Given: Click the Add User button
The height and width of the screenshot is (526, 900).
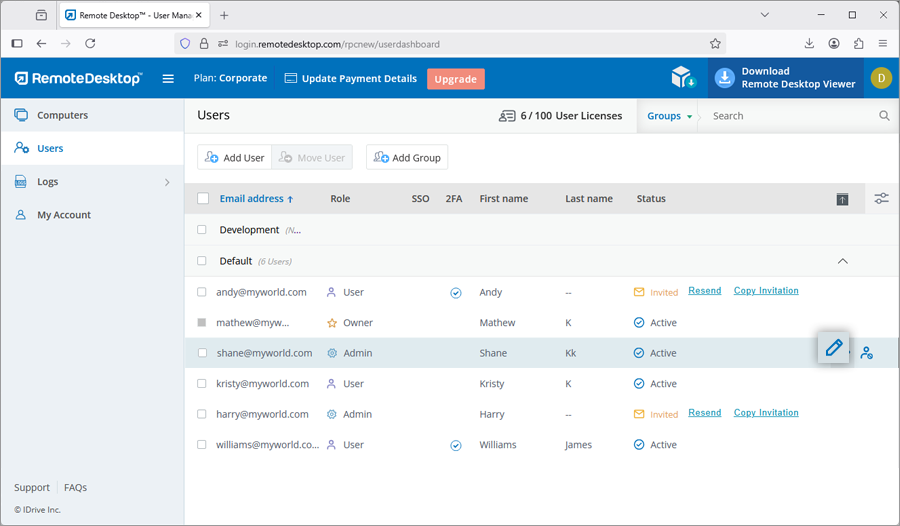Looking at the screenshot, I should point(234,157).
